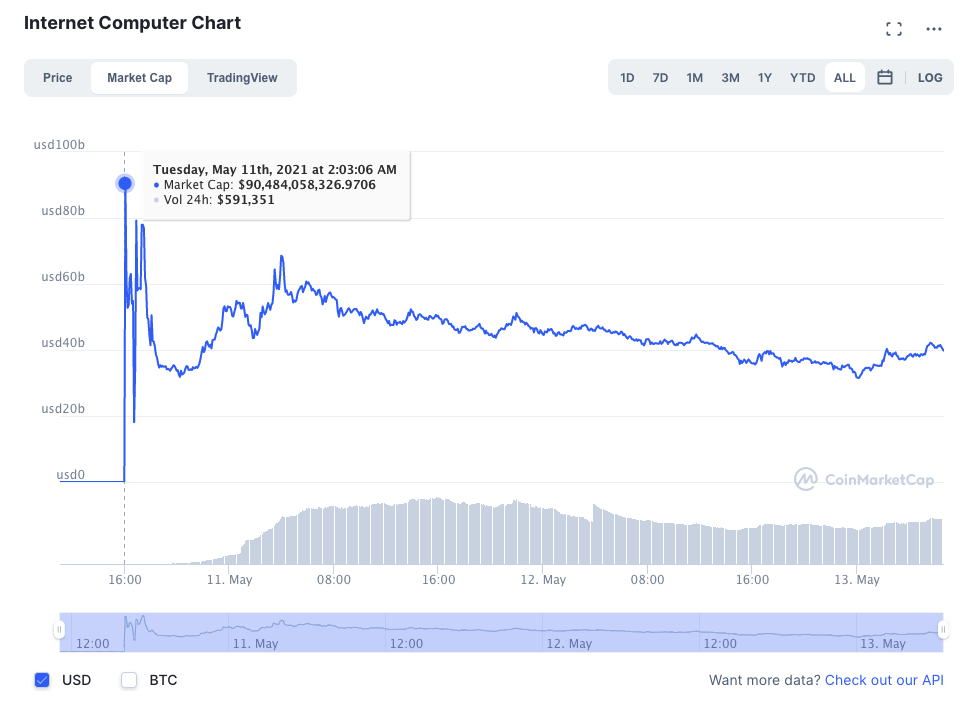
Task: Click the highlighted data point marker on chart
Action: pyautogui.click(x=125, y=183)
